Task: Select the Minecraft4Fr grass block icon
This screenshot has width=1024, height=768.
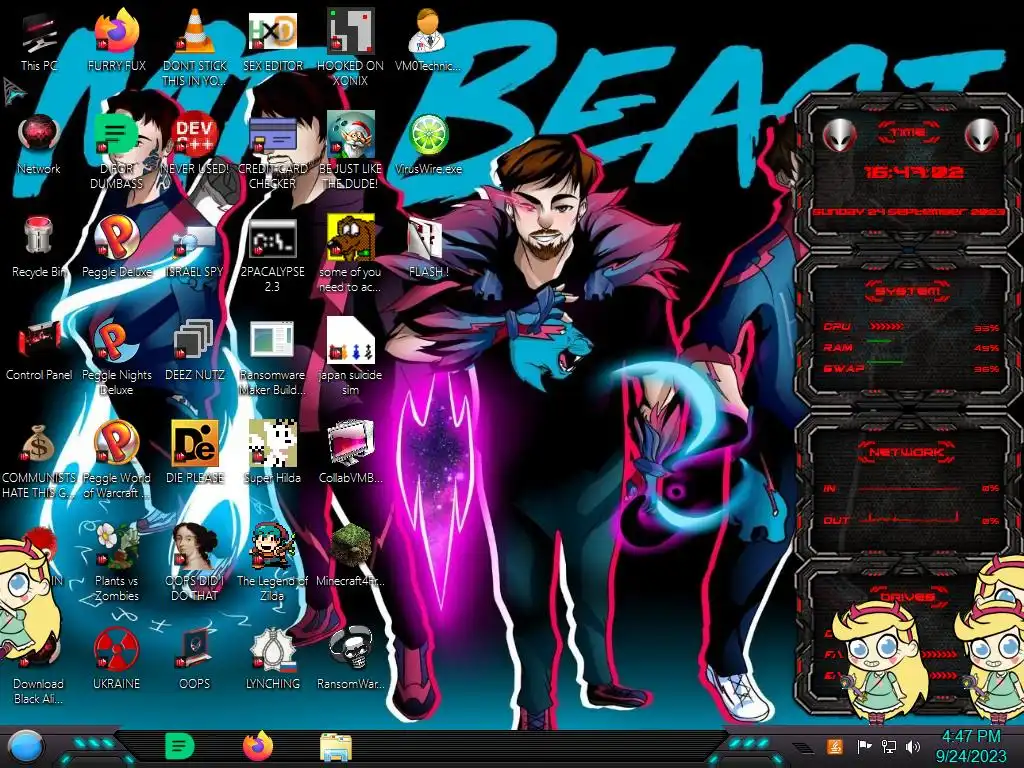Action: (350, 546)
